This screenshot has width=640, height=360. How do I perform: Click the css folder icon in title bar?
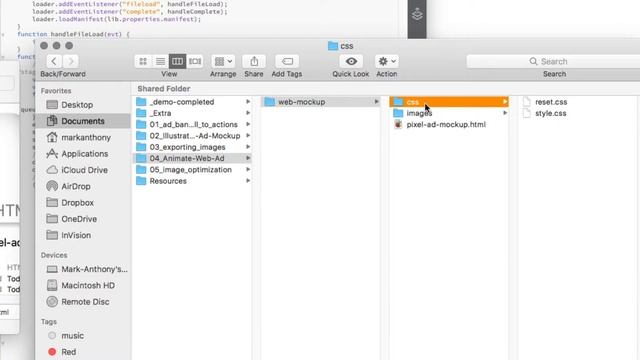pyautogui.click(x=333, y=46)
